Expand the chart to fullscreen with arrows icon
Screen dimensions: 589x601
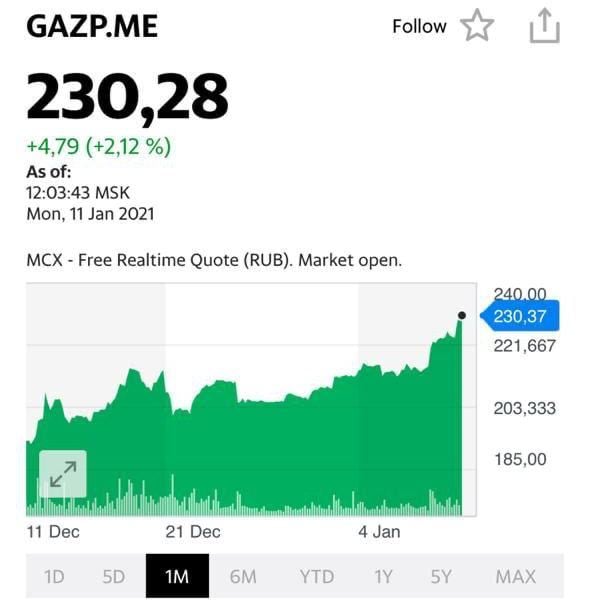coord(63,474)
